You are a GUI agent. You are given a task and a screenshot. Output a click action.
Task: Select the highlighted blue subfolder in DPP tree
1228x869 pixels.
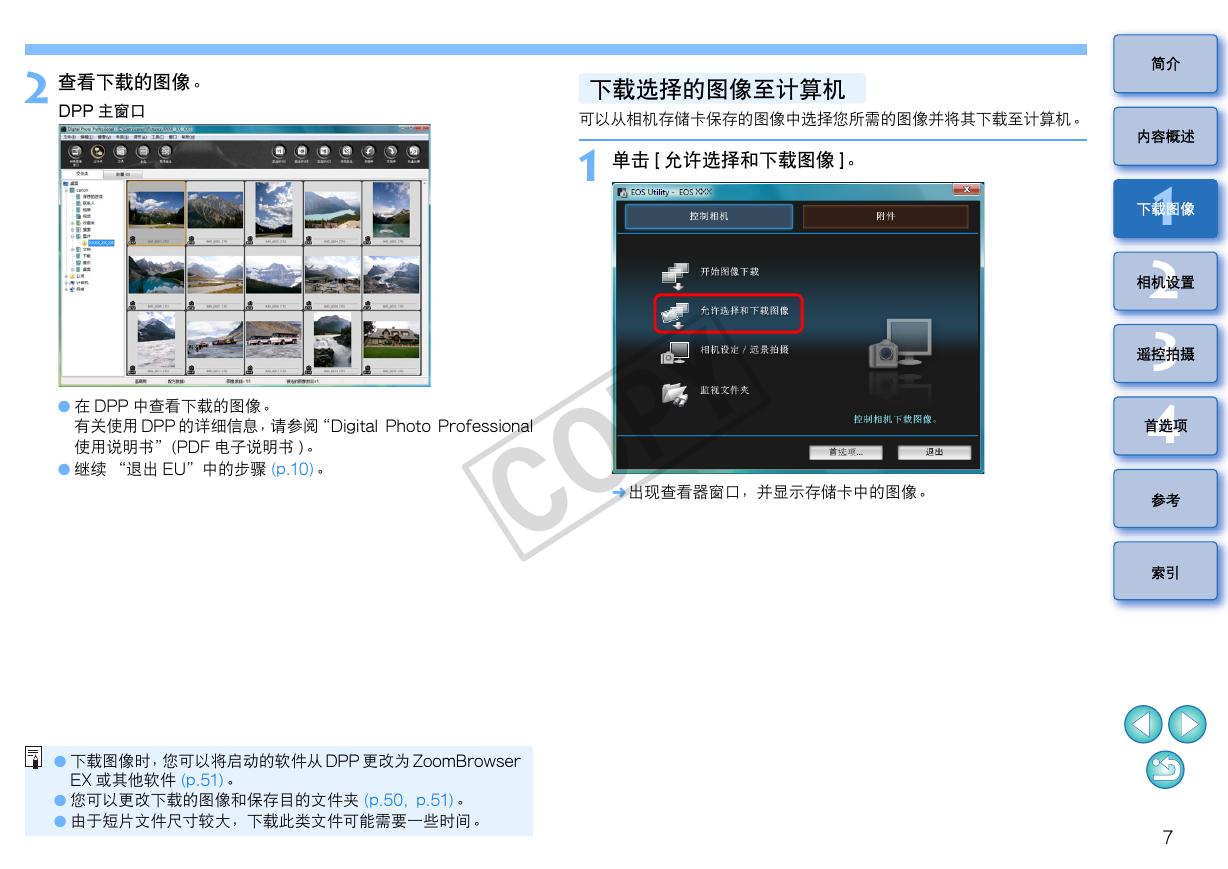100,242
